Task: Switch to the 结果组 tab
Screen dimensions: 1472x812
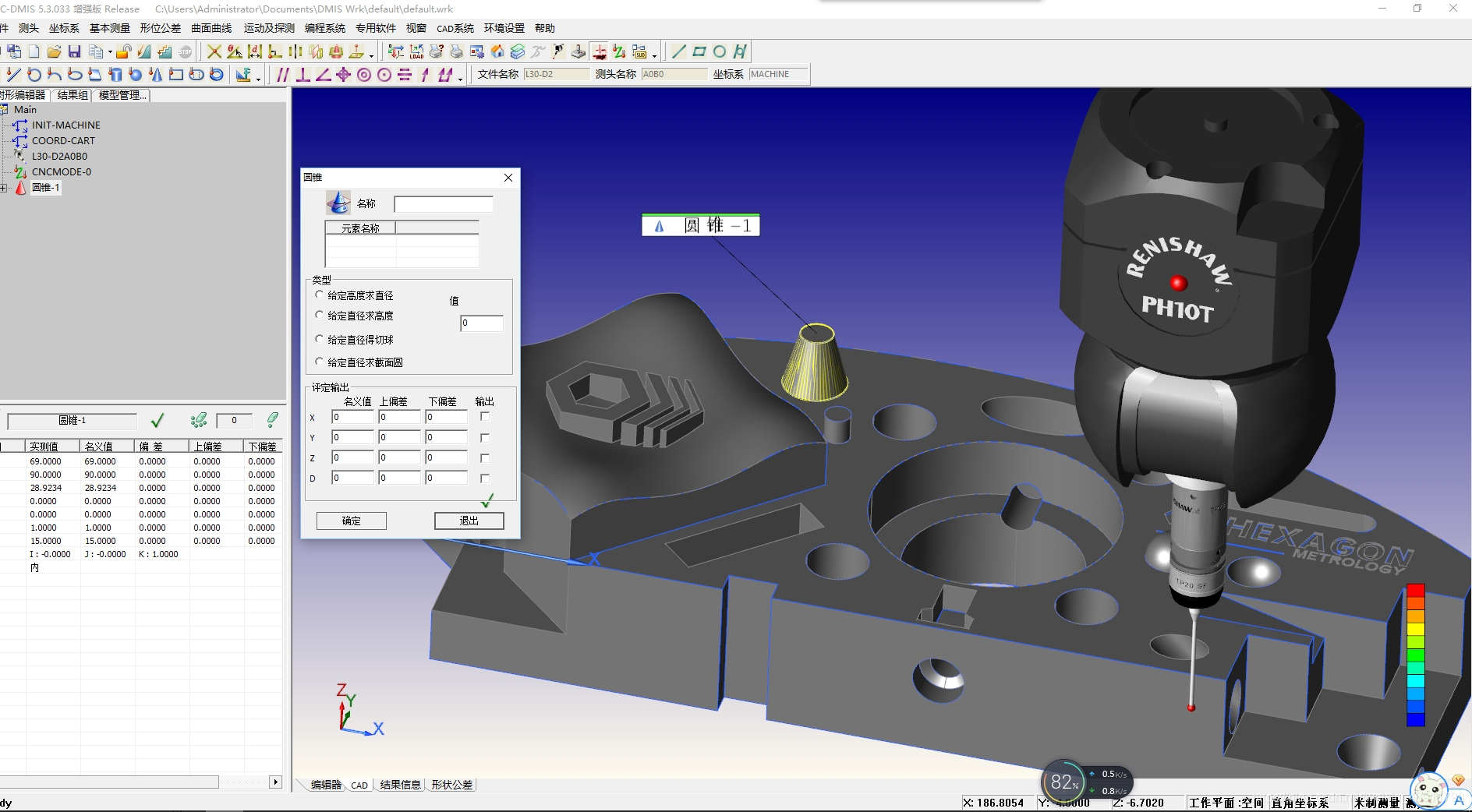Action: coord(73,95)
